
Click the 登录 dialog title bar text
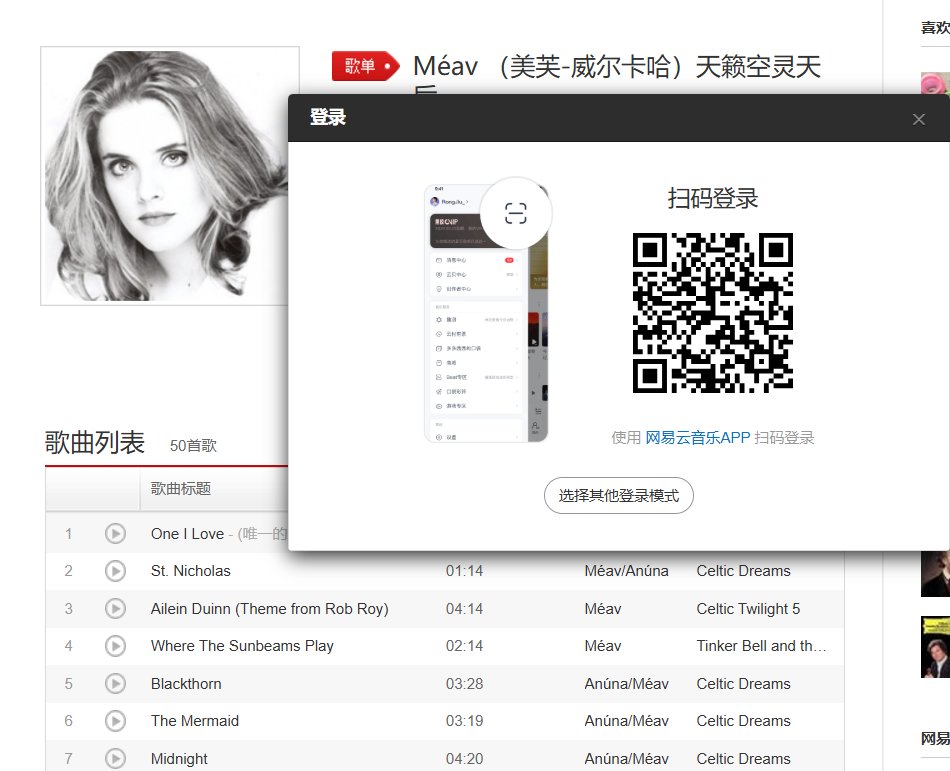[x=328, y=117]
